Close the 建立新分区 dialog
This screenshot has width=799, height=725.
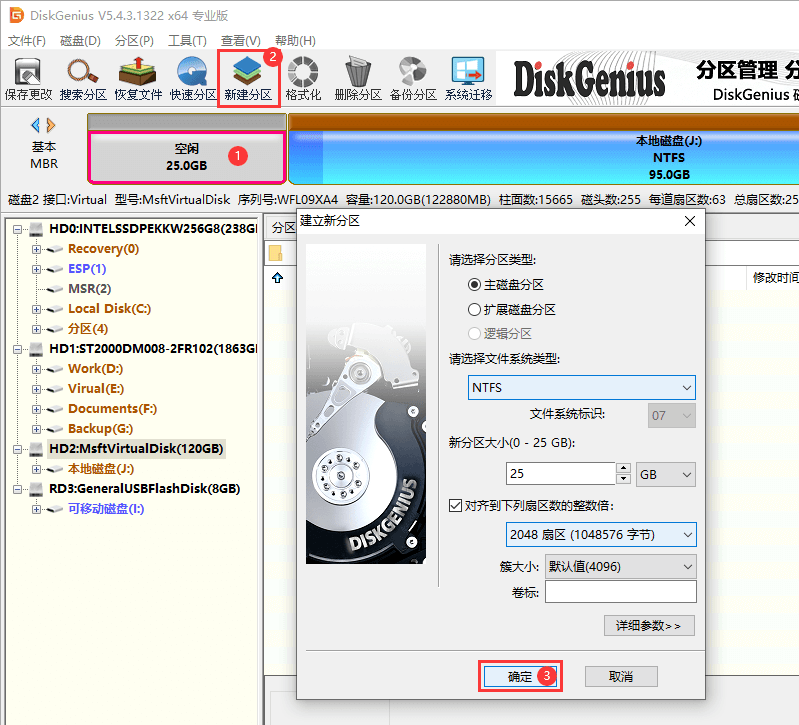coord(690,221)
